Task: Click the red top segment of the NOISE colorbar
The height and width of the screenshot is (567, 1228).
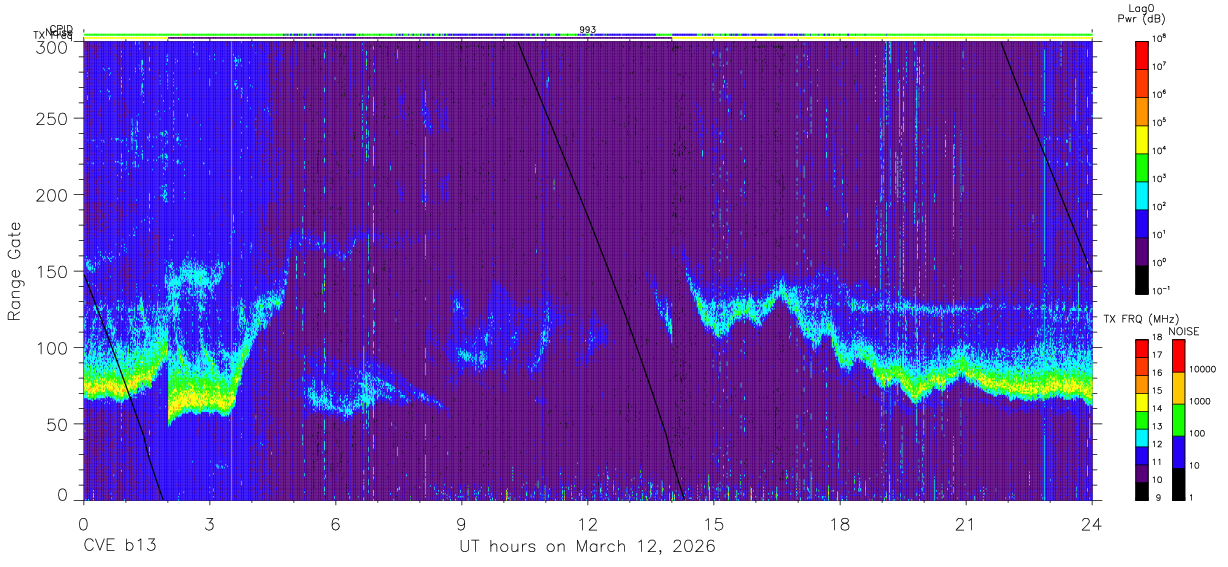Action: pos(1177,355)
